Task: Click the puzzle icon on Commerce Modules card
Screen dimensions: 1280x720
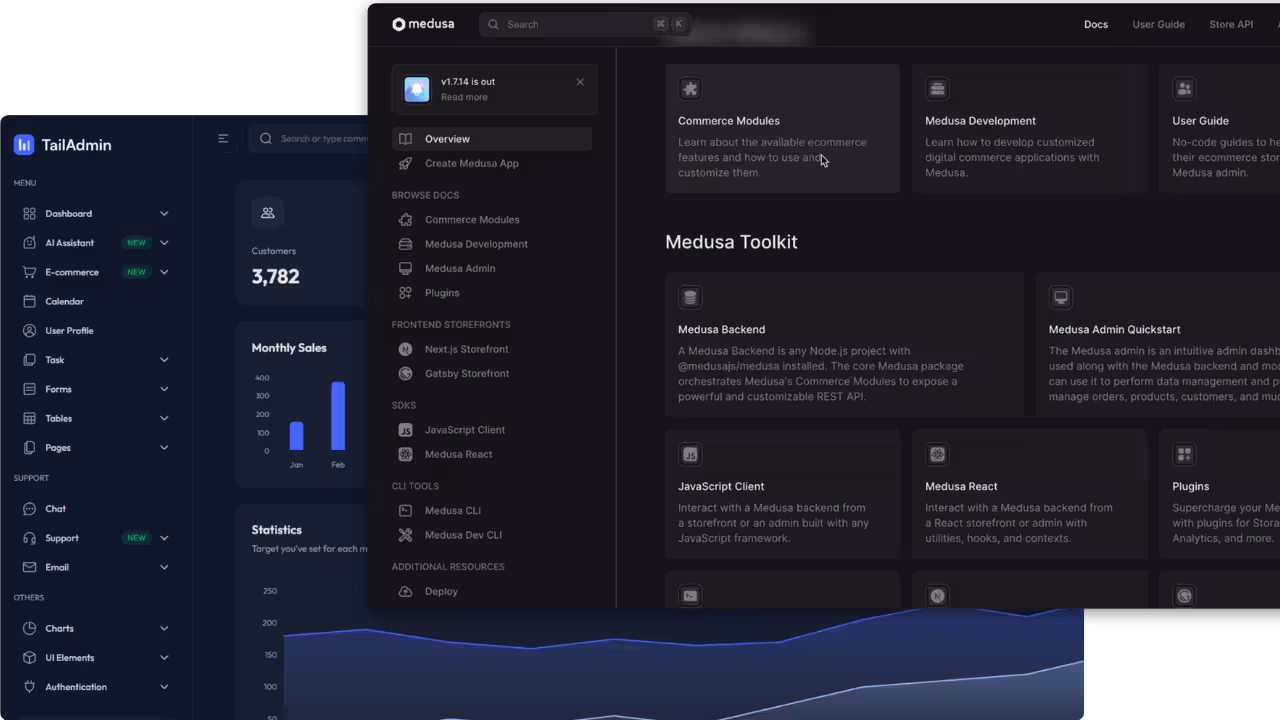Action: pyautogui.click(x=689, y=89)
